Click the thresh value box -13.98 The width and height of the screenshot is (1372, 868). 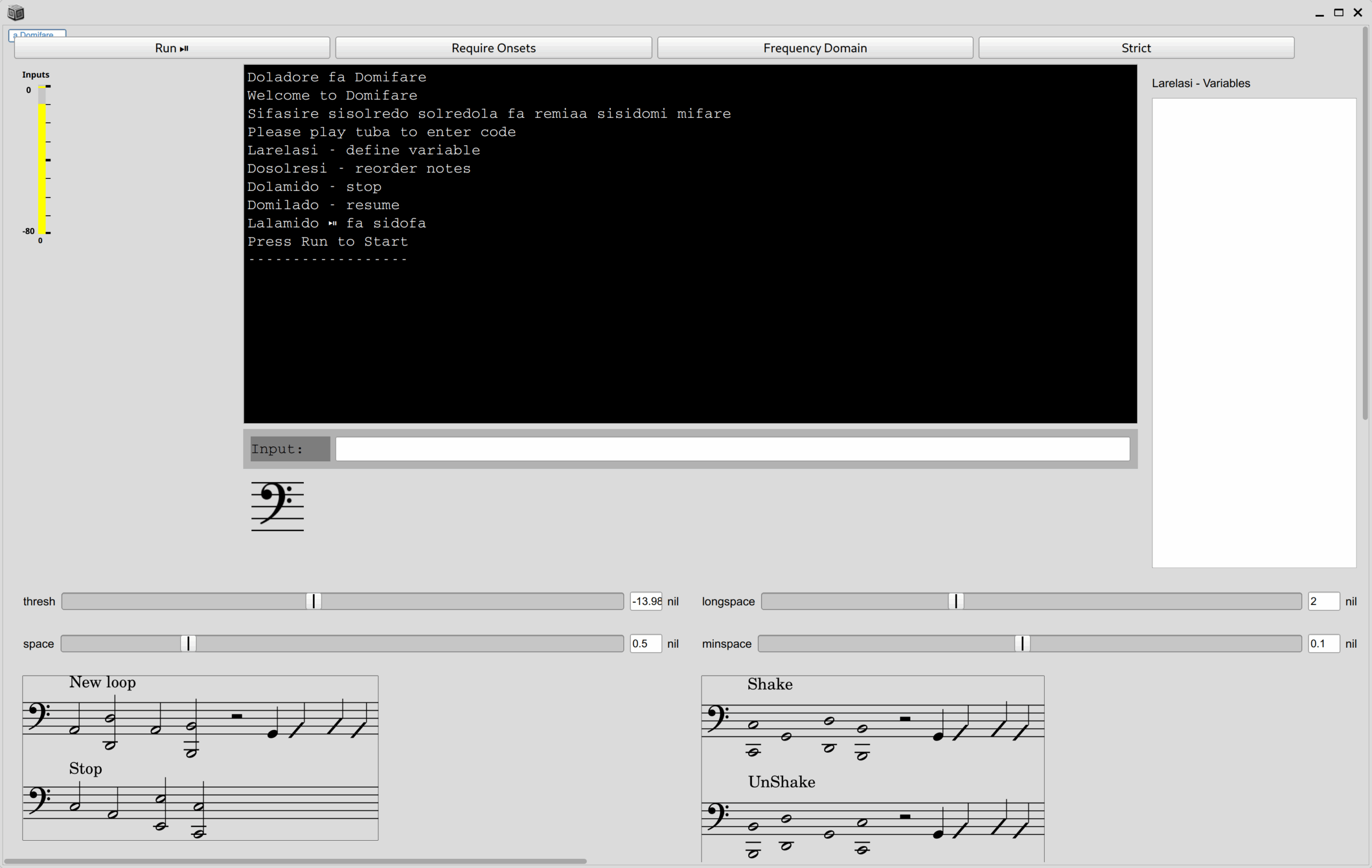coord(646,601)
